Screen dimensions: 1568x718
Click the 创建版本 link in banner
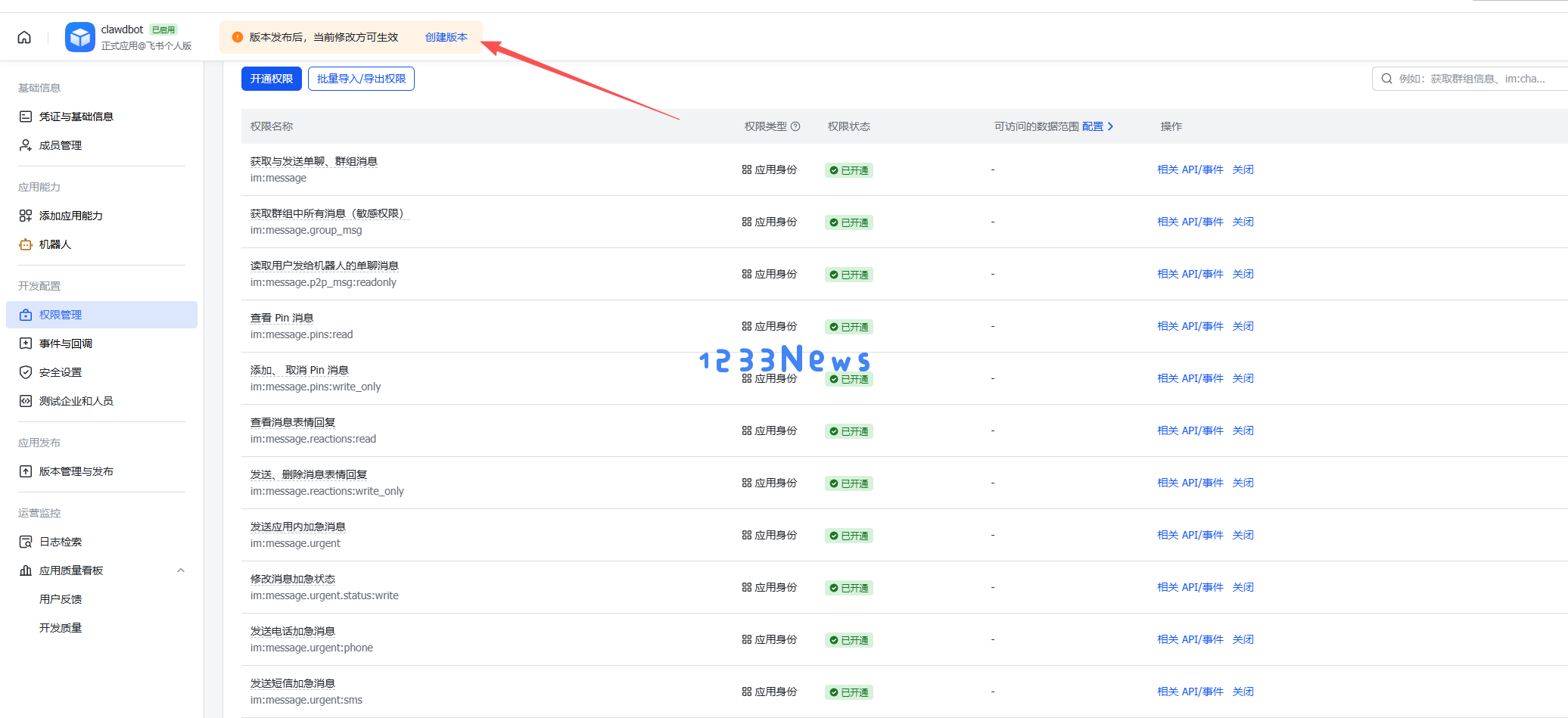tap(446, 37)
